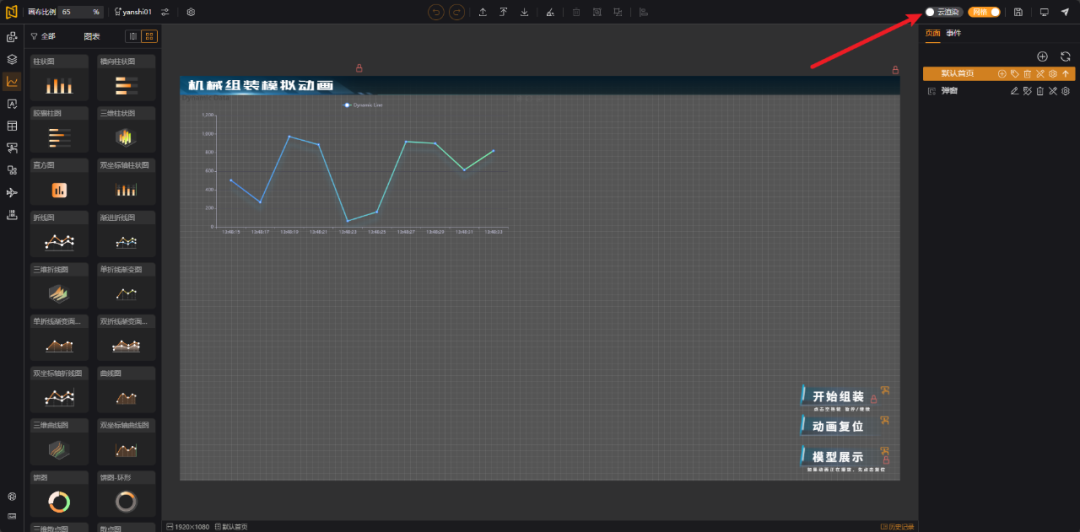Click the canvas zoom ratio field showing 65
Viewport: 1080px width, 532px height.
81,12
